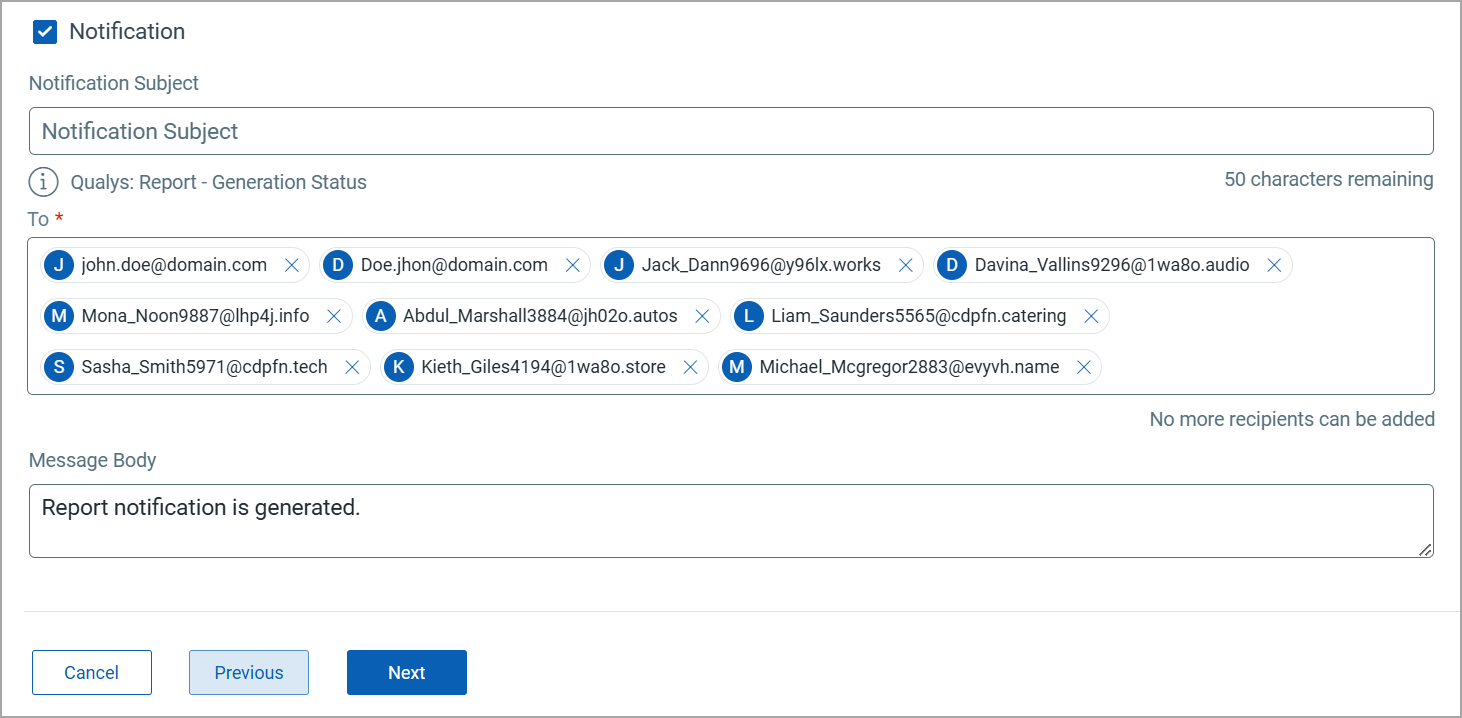Click the '50 characters remaining' counter text
Screen dimensions: 1462x718
(1329, 180)
